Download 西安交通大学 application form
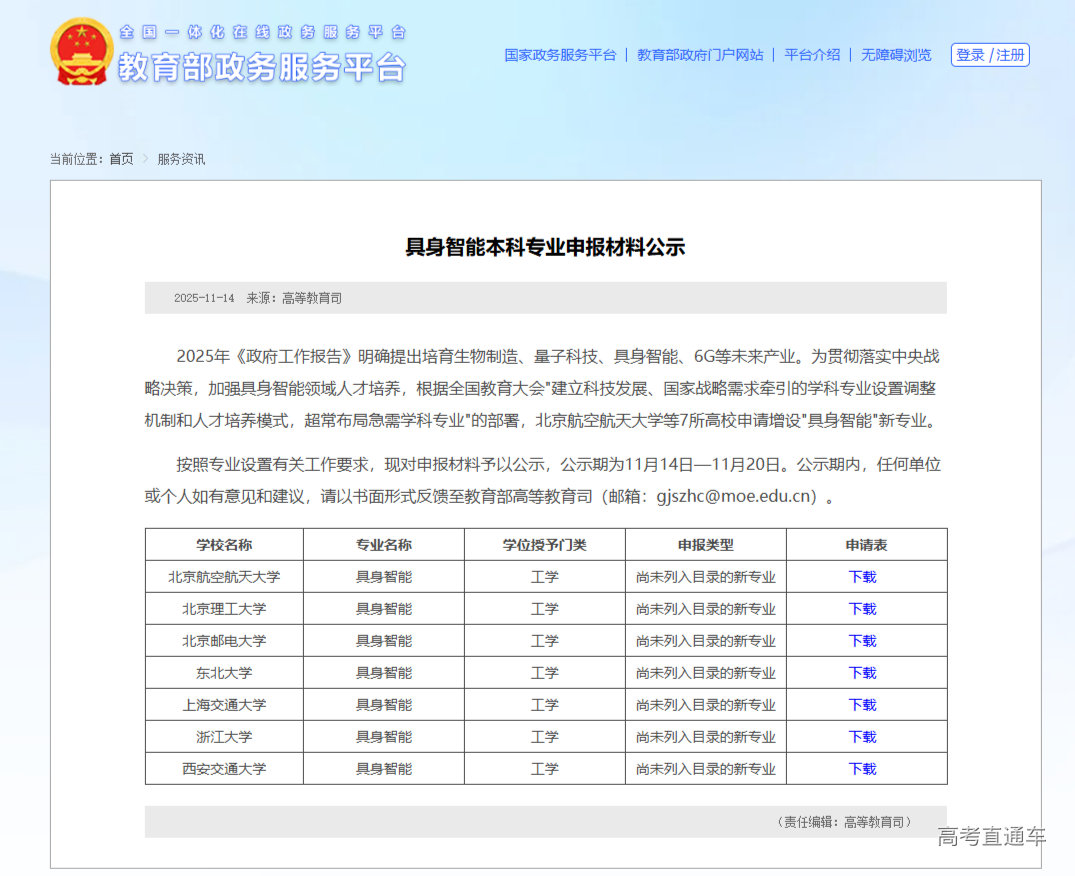 coord(862,768)
